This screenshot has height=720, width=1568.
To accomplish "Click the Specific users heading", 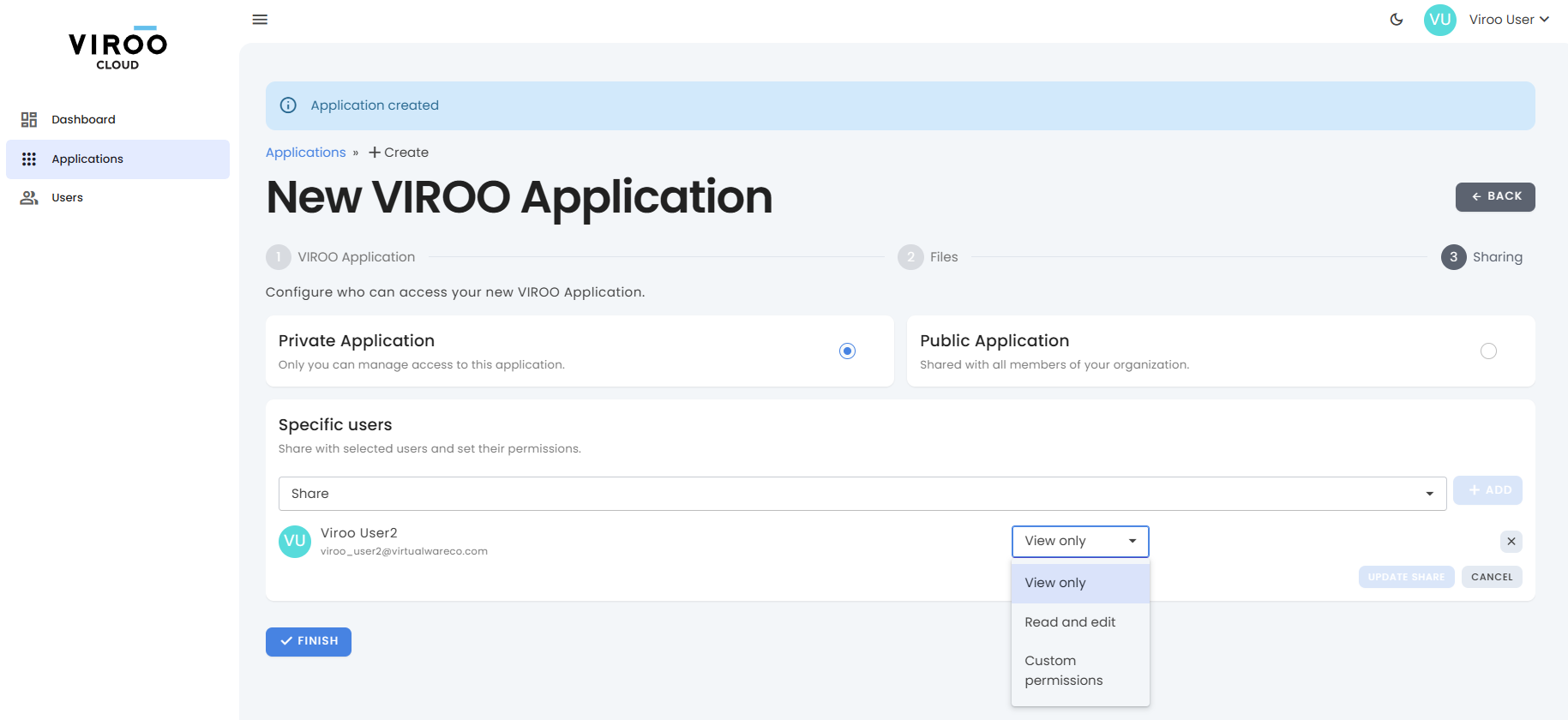I will pos(335,425).
